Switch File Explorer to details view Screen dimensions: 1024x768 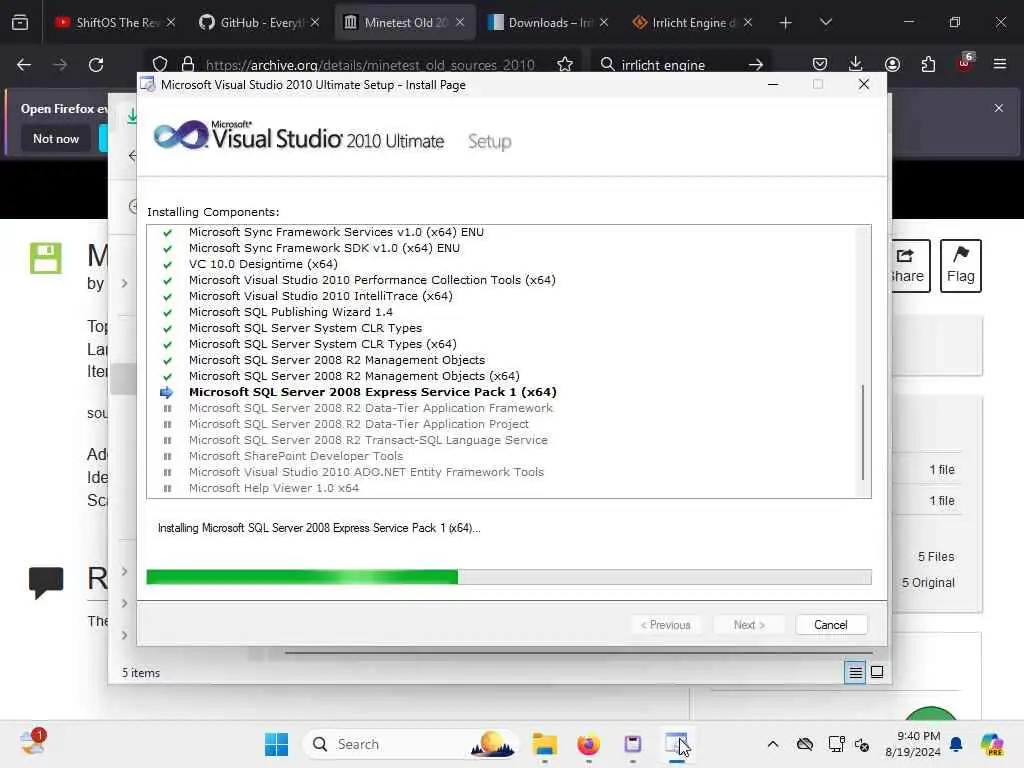tap(855, 672)
